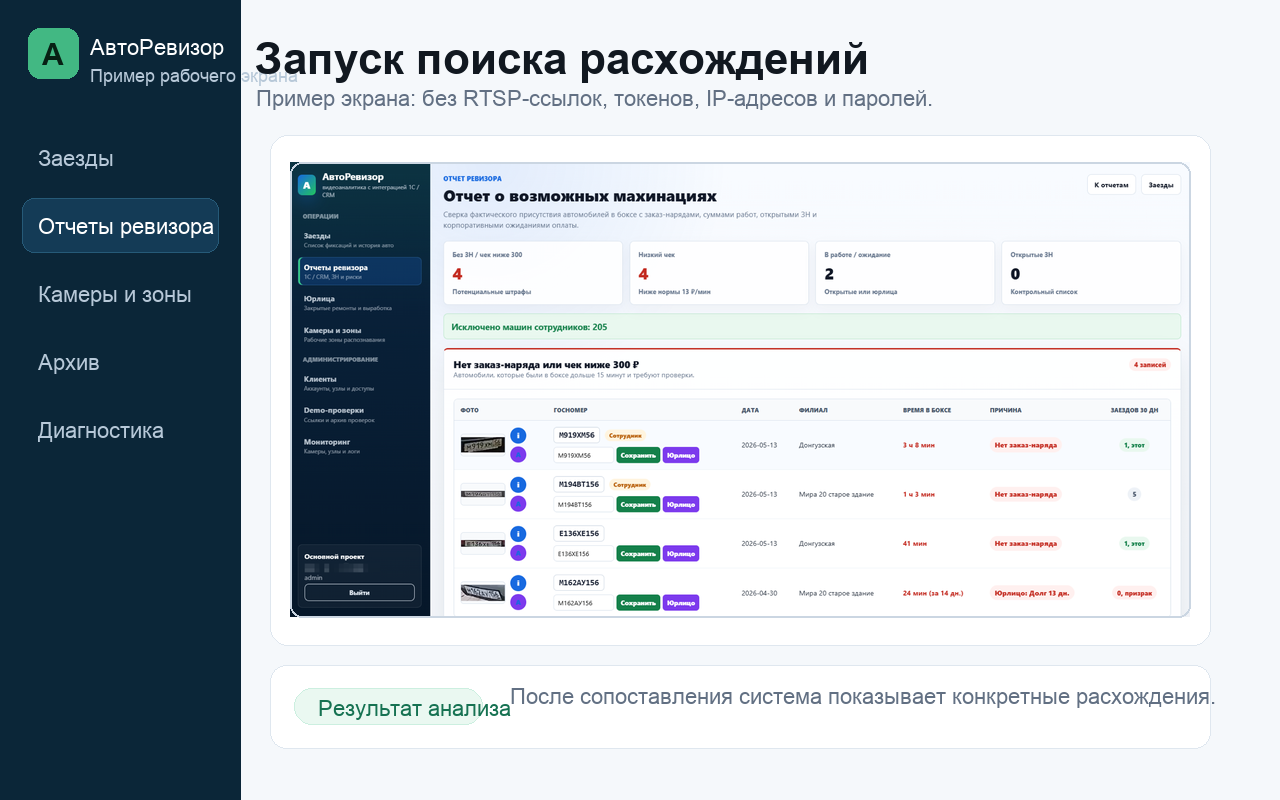The image size is (1280, 800).
Task: Click the Госномер column header
Action: pos(571,410)
